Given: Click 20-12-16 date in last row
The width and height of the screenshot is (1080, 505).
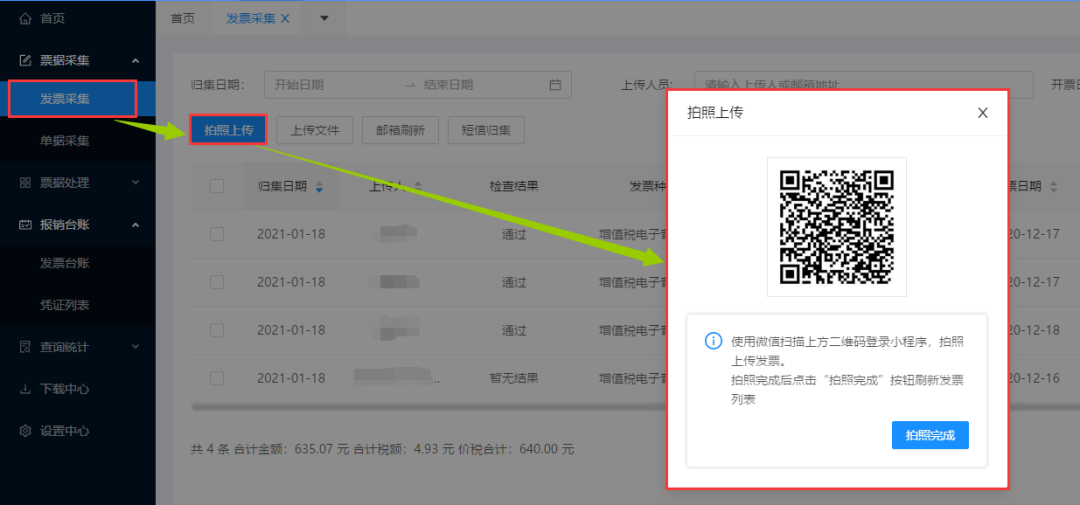Looking at the screenshot, I should [1035, 378].
